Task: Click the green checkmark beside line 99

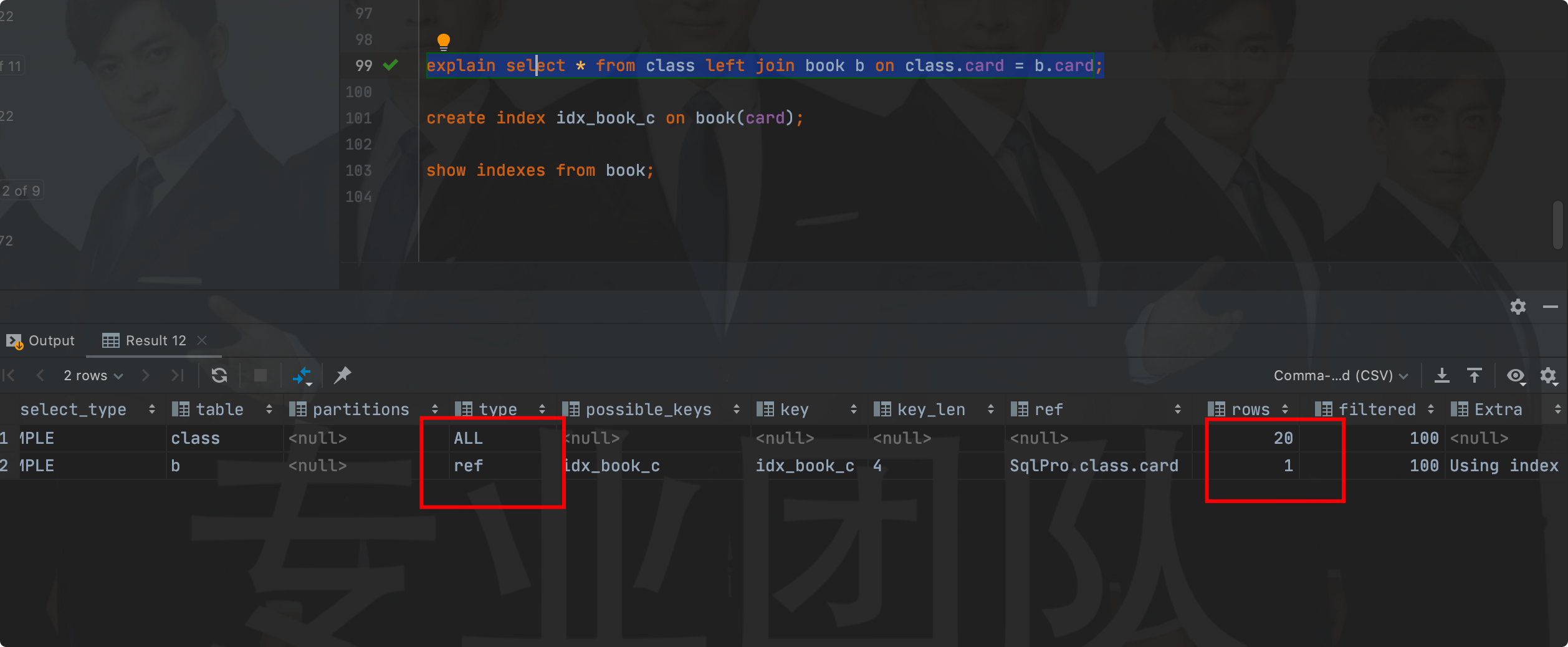Action: [x=391, y=65]
